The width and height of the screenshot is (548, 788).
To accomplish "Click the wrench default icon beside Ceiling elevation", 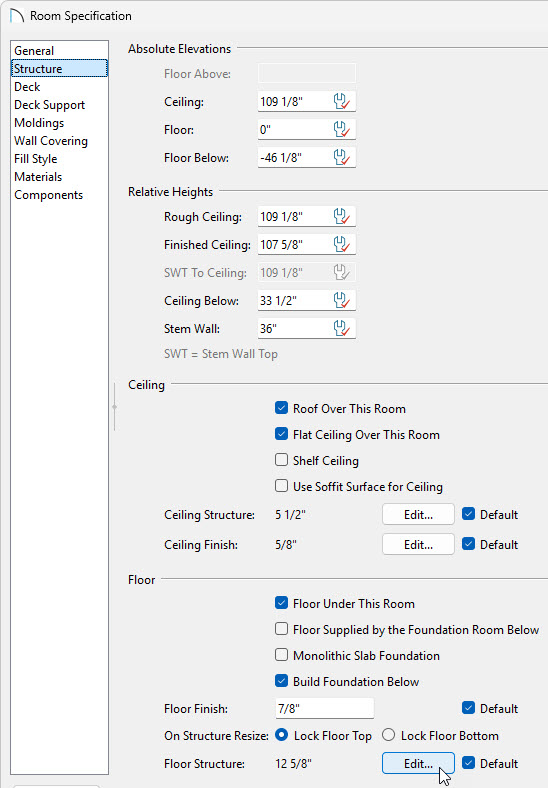I will 342,102.
